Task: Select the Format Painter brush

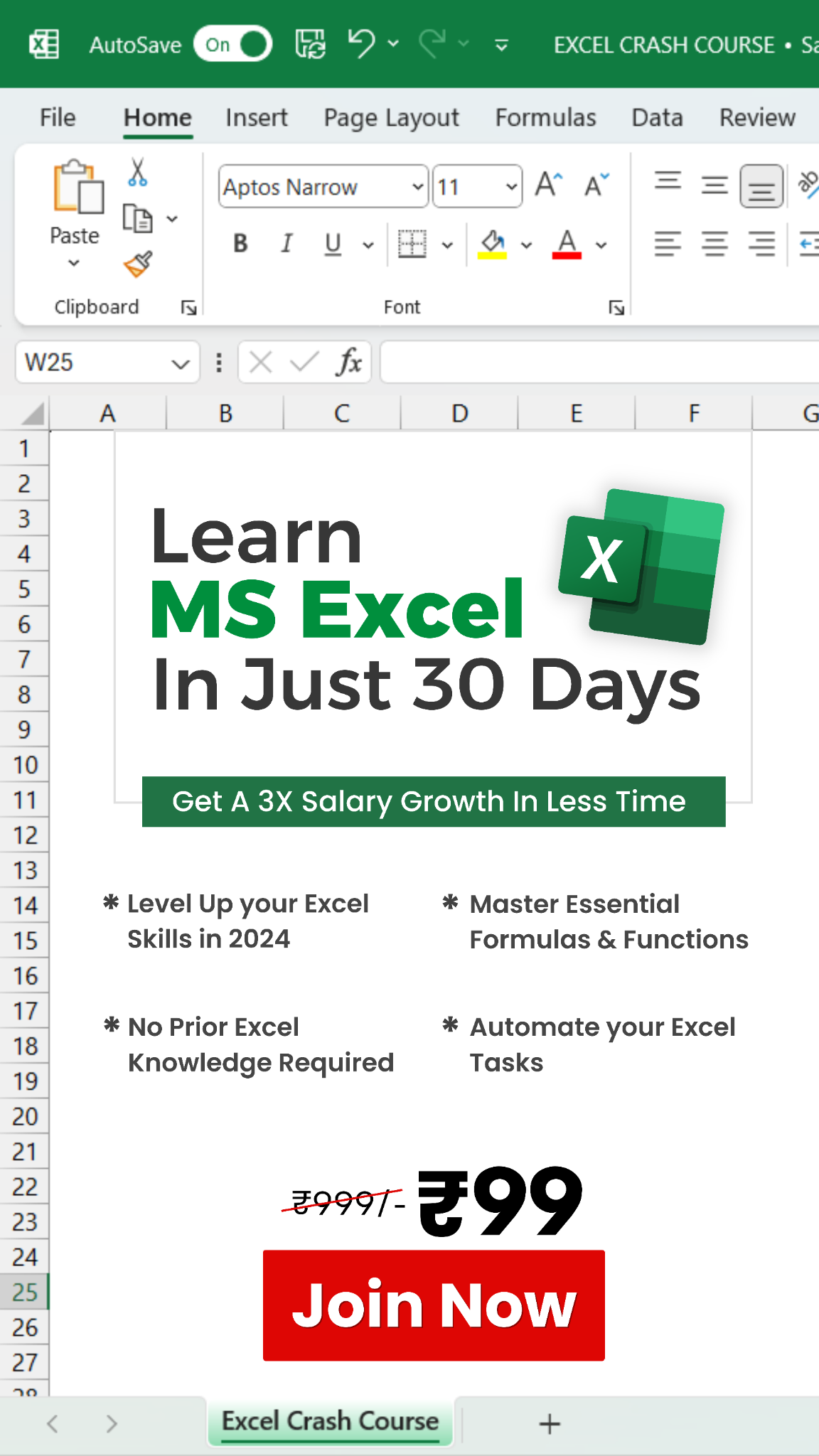Action: click(x=138, y=264)
